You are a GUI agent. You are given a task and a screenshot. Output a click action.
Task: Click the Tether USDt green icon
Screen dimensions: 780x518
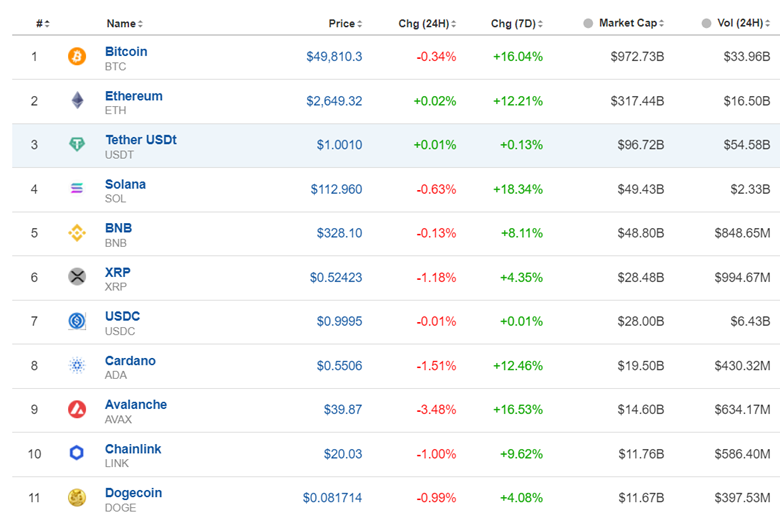pyautogui.click(x=77, y=145)
